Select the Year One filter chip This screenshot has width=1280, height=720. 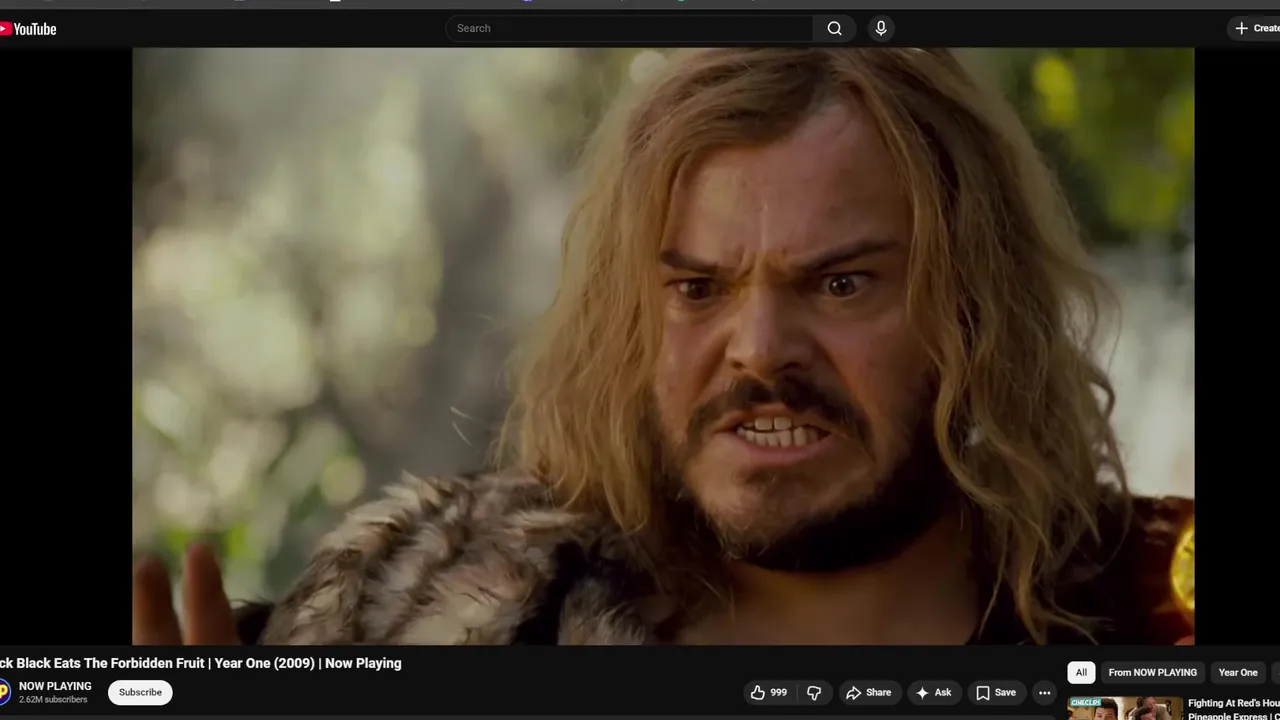[1238, 672]
